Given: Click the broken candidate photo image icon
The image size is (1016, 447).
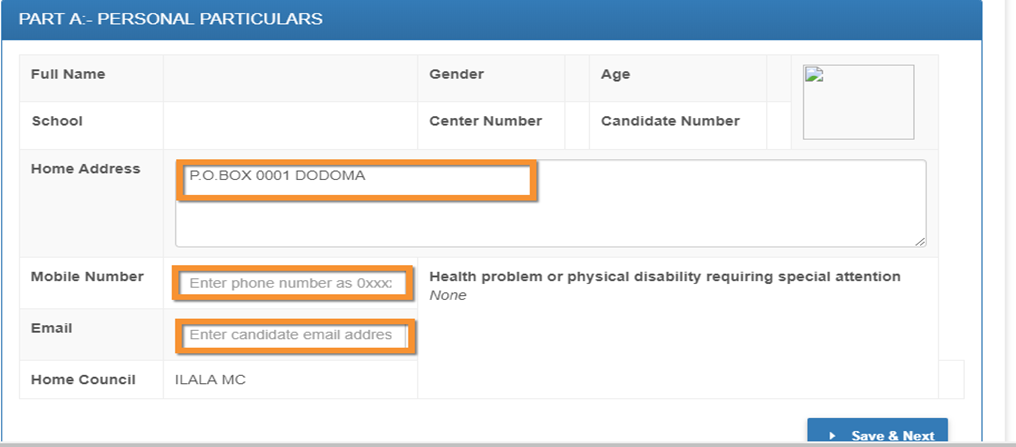Looking at the screenshot, I should pyautogui.click(x=813, y=75).
